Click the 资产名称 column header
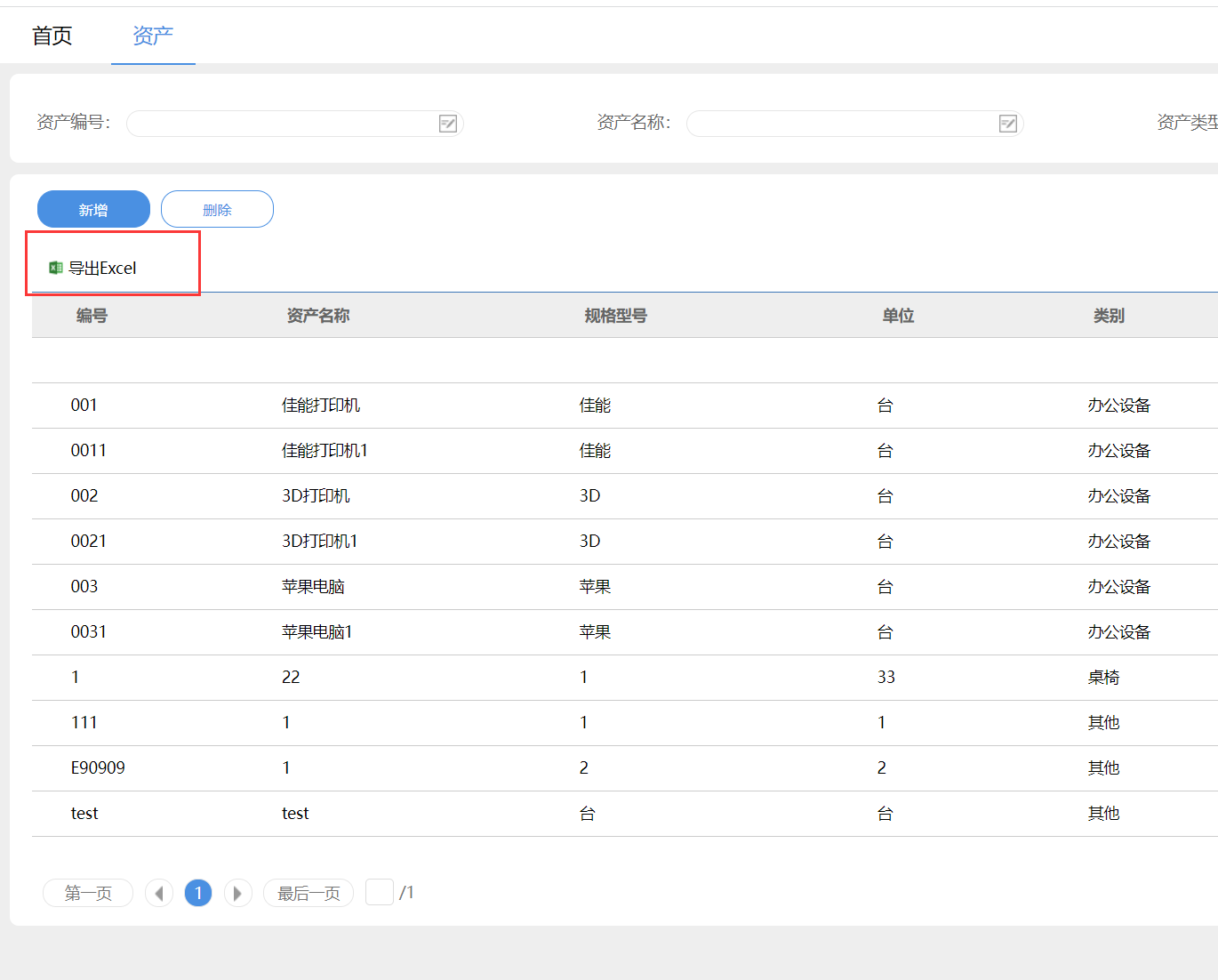The height and width of the screenshot is (980, 1218). tap(318, 316)
